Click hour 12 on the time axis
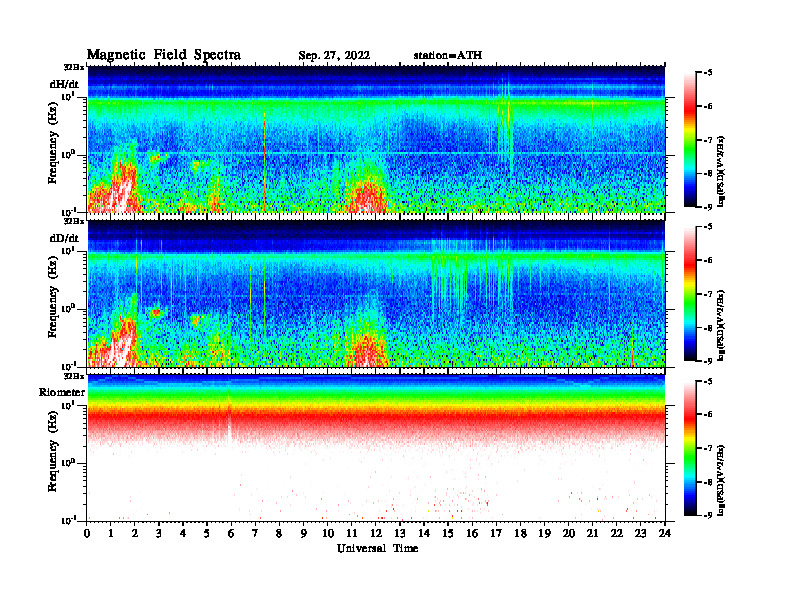This screenshot has height=612, width=792. point(376,534)
